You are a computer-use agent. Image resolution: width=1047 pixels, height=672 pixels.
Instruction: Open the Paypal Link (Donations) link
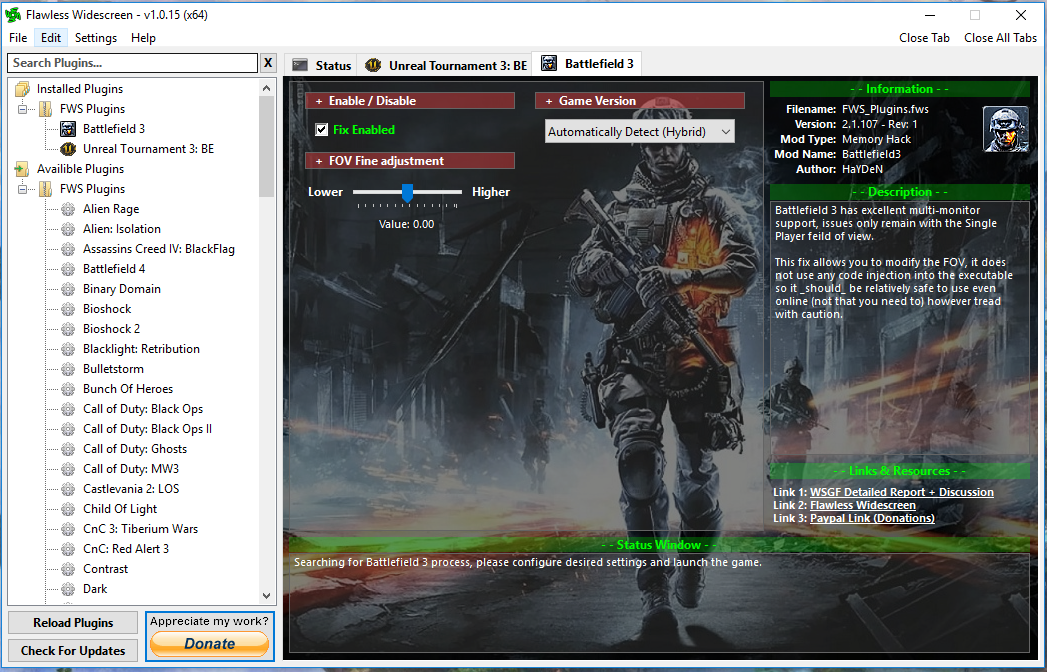[872, 518]
